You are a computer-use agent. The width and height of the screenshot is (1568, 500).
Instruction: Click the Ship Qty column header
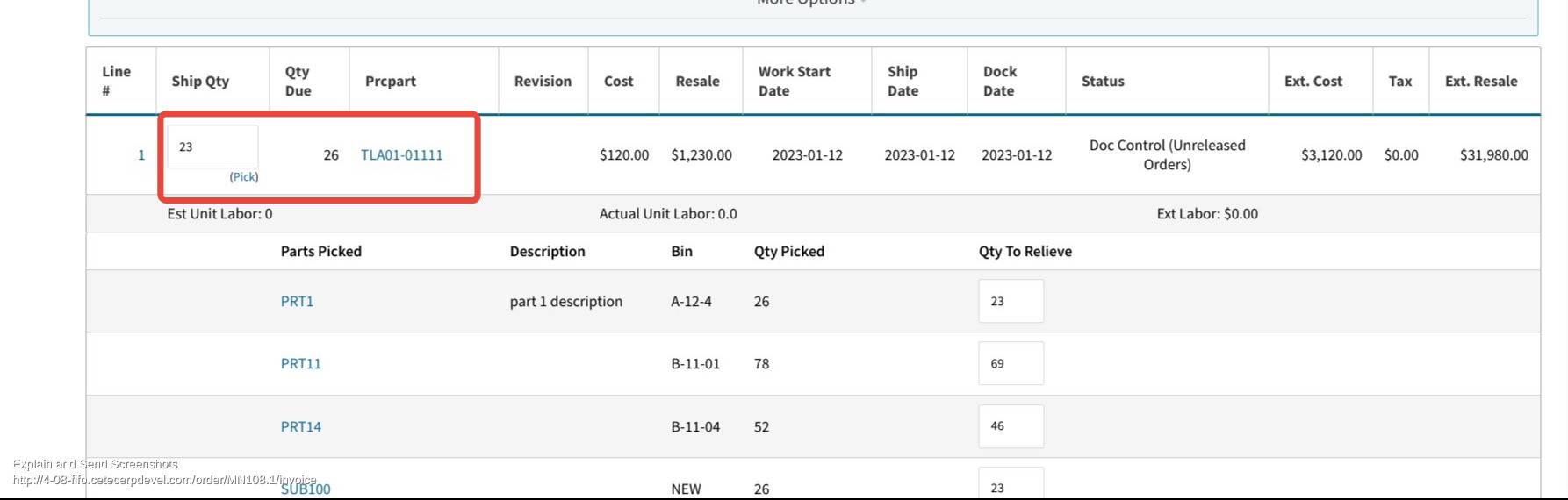(200, 81)
